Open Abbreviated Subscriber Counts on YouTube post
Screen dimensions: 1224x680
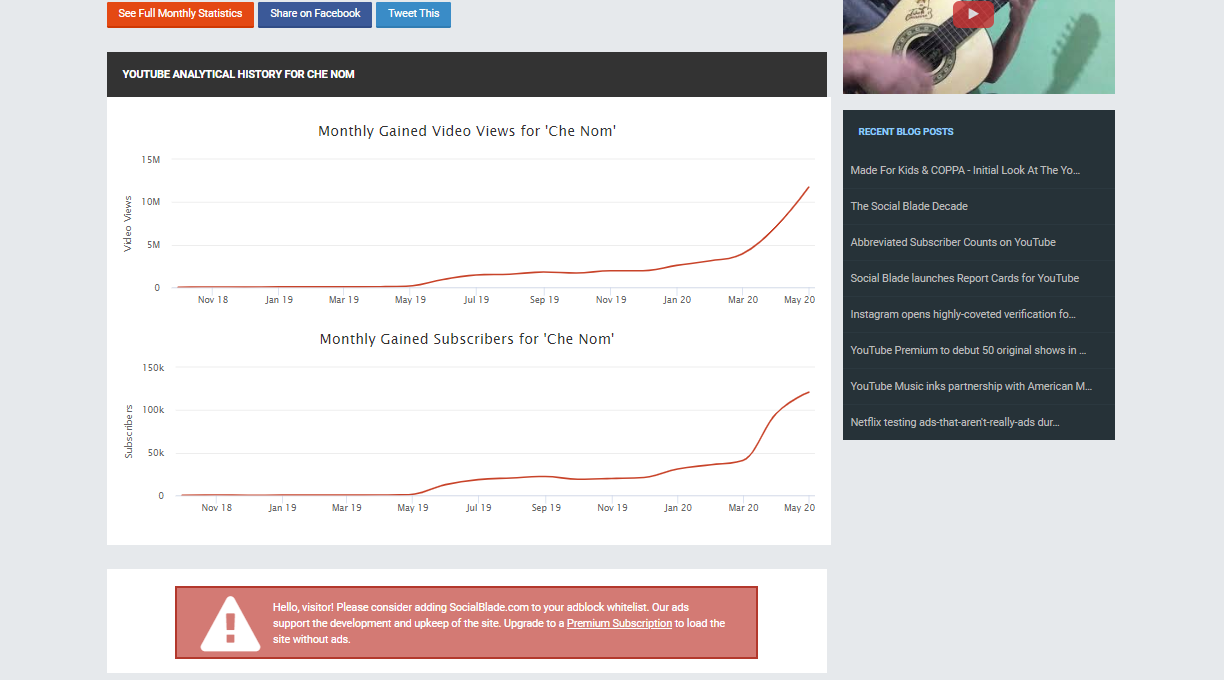953,242
